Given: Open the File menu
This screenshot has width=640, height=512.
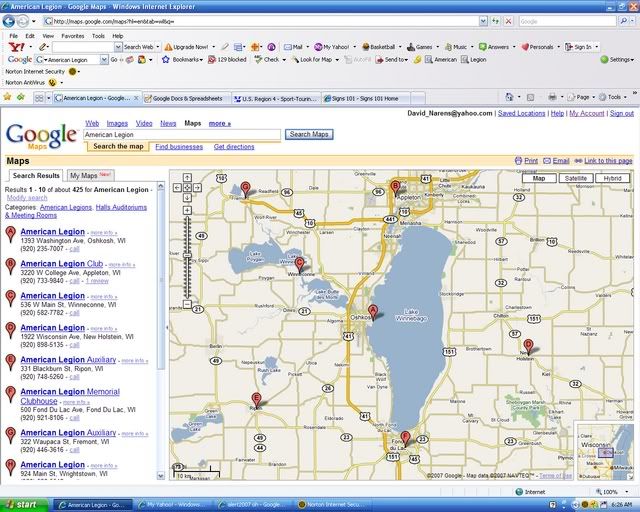Looking at the screenshot, I should click(13, 36).
